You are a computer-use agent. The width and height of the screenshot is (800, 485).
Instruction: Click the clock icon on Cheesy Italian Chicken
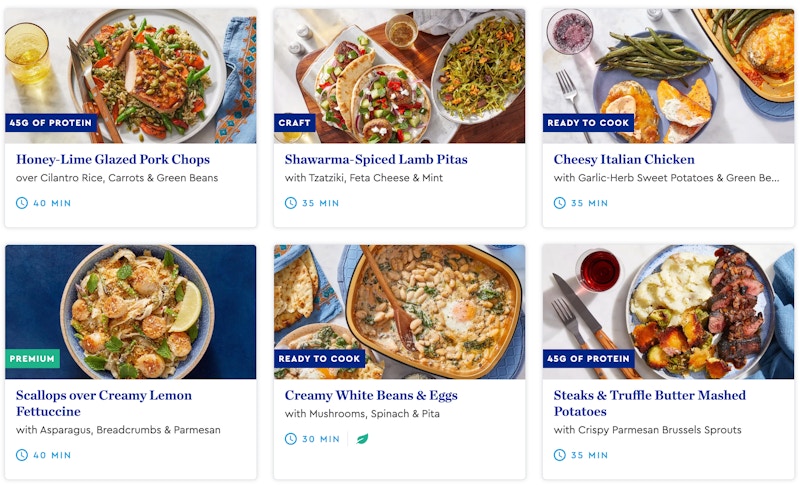[x=559, y=203]
